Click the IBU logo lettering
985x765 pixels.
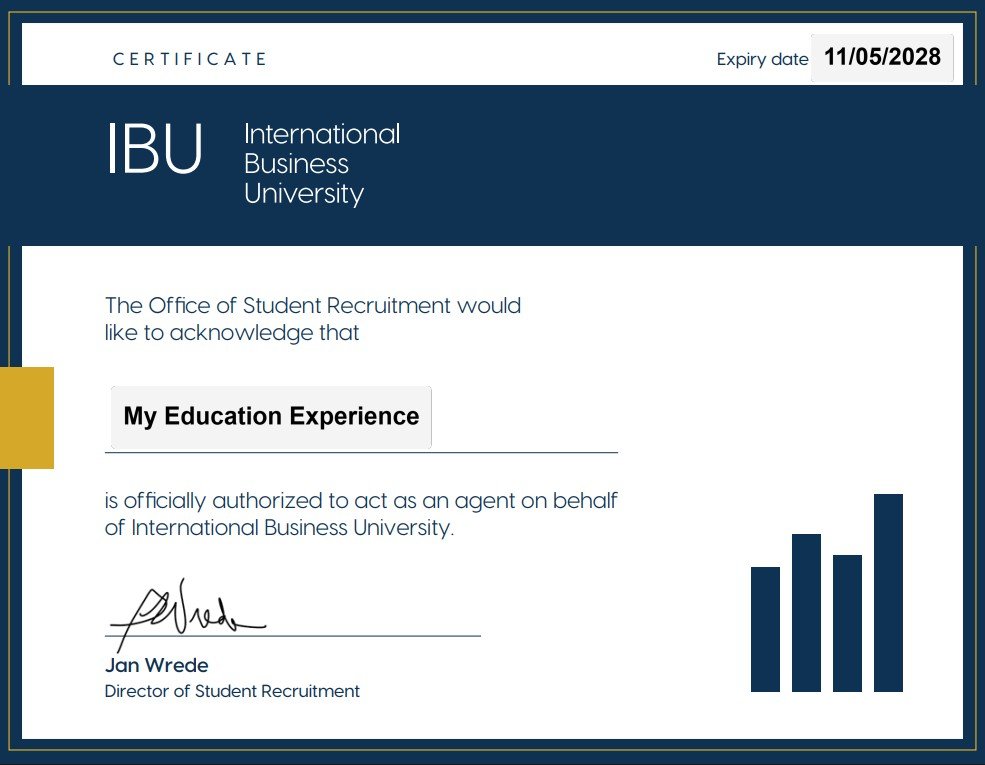pos(155,148)
